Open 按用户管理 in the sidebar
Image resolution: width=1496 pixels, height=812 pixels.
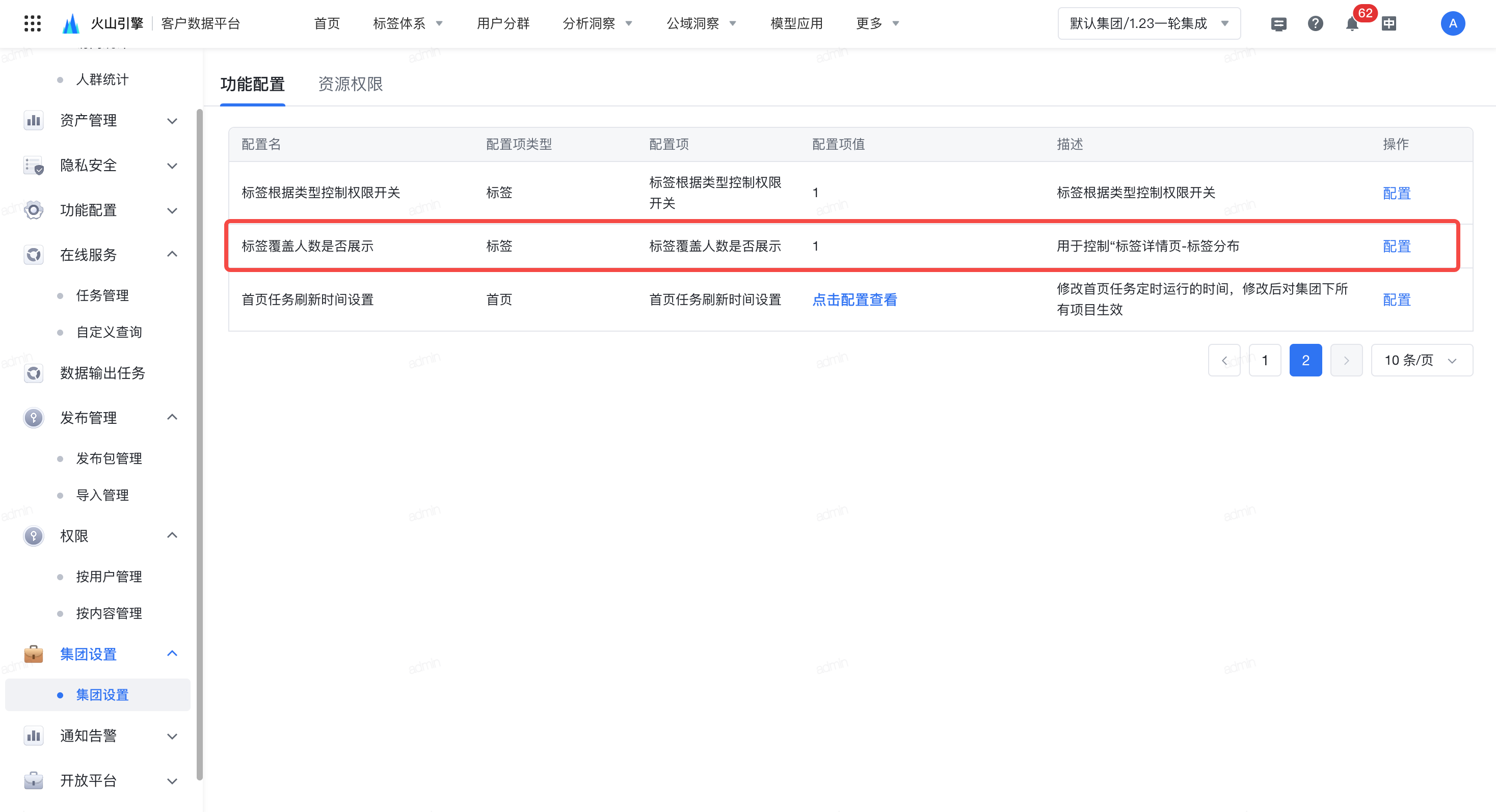[x=109, y=576]
